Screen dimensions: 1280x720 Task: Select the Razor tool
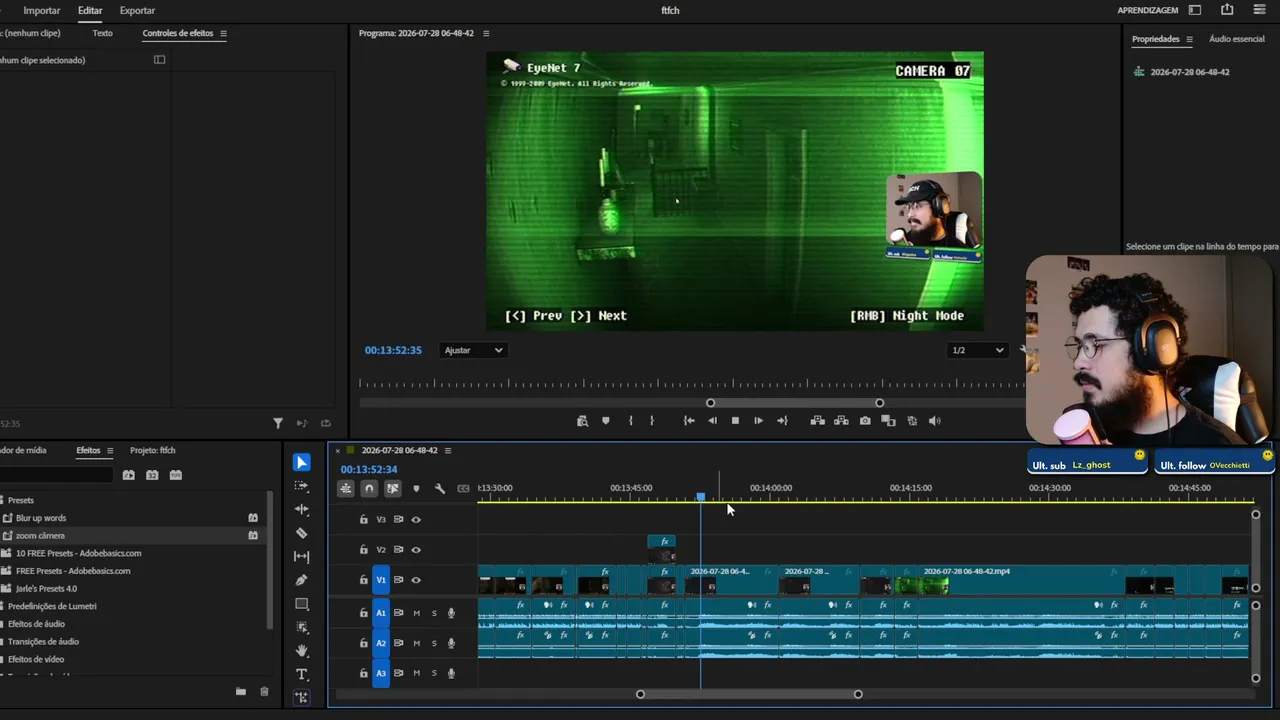tap(301, 533)
